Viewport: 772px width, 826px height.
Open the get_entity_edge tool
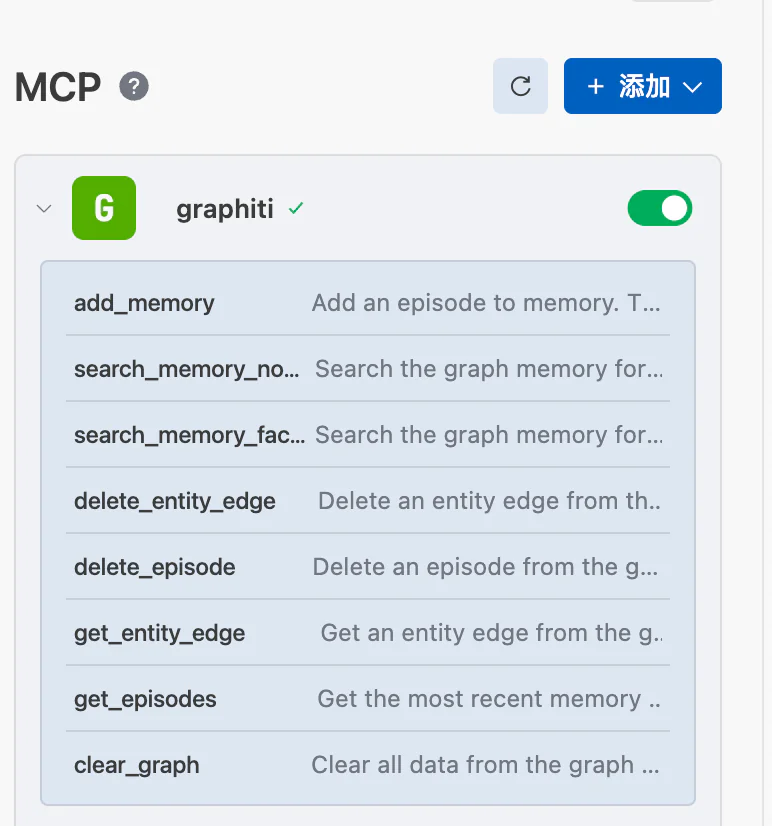pyautogui.click(x=160, y=633)
